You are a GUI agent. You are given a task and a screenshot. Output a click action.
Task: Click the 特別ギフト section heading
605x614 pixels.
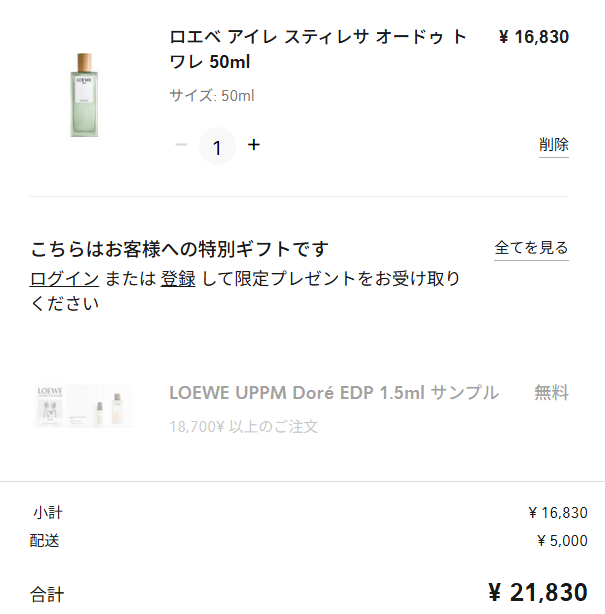pyautogui.click(x=180, y=249)
